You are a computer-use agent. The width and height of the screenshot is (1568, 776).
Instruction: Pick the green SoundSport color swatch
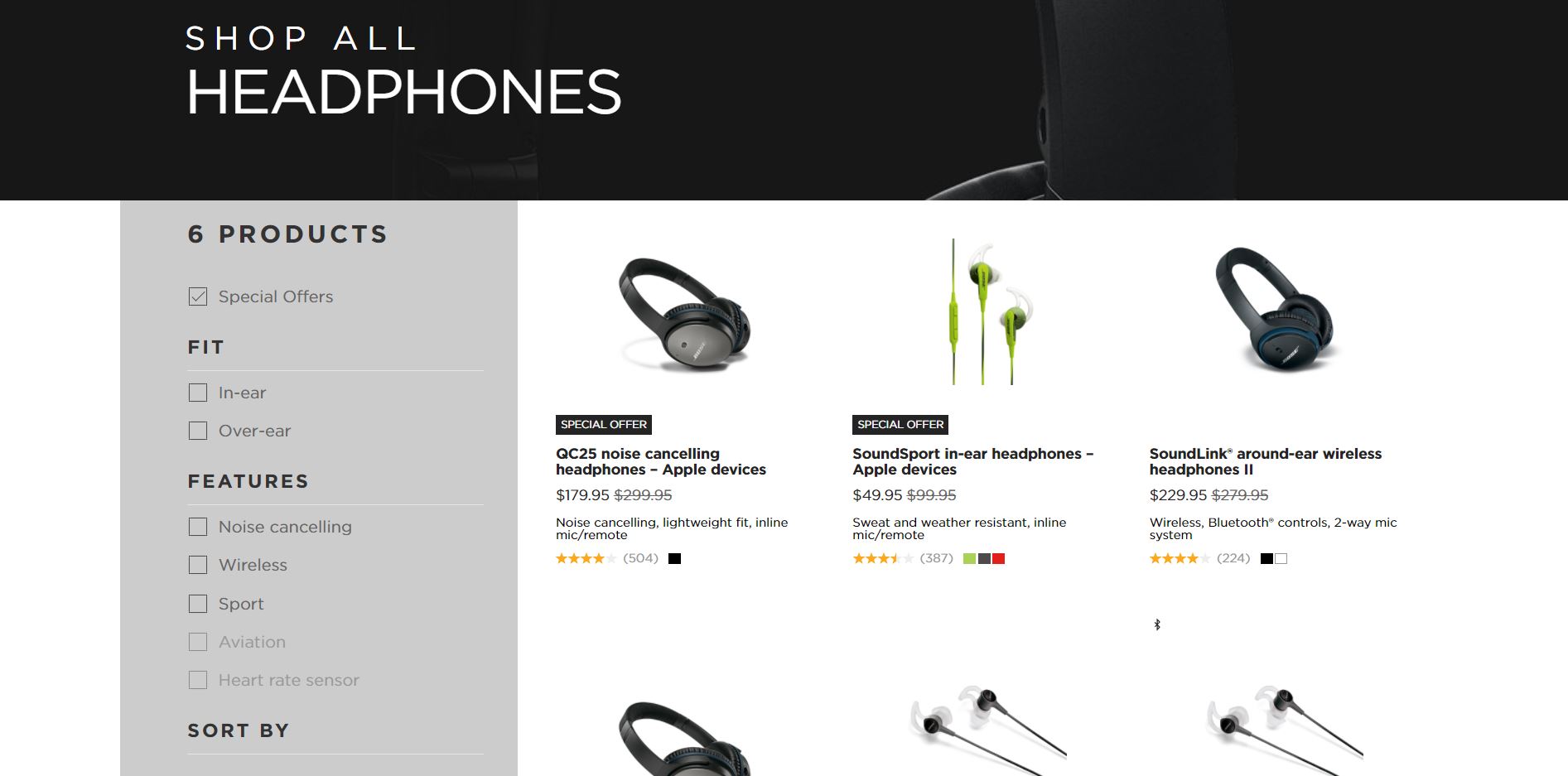click(969, 559)
